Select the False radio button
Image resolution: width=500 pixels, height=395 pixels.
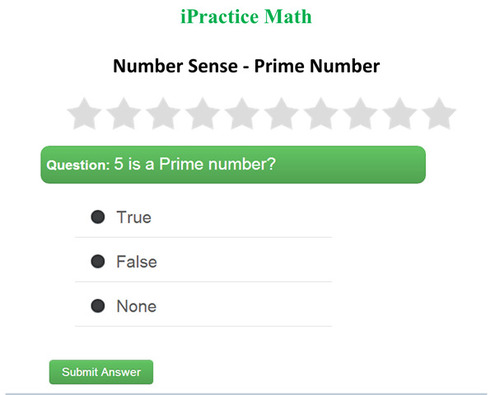pos(98,261)
